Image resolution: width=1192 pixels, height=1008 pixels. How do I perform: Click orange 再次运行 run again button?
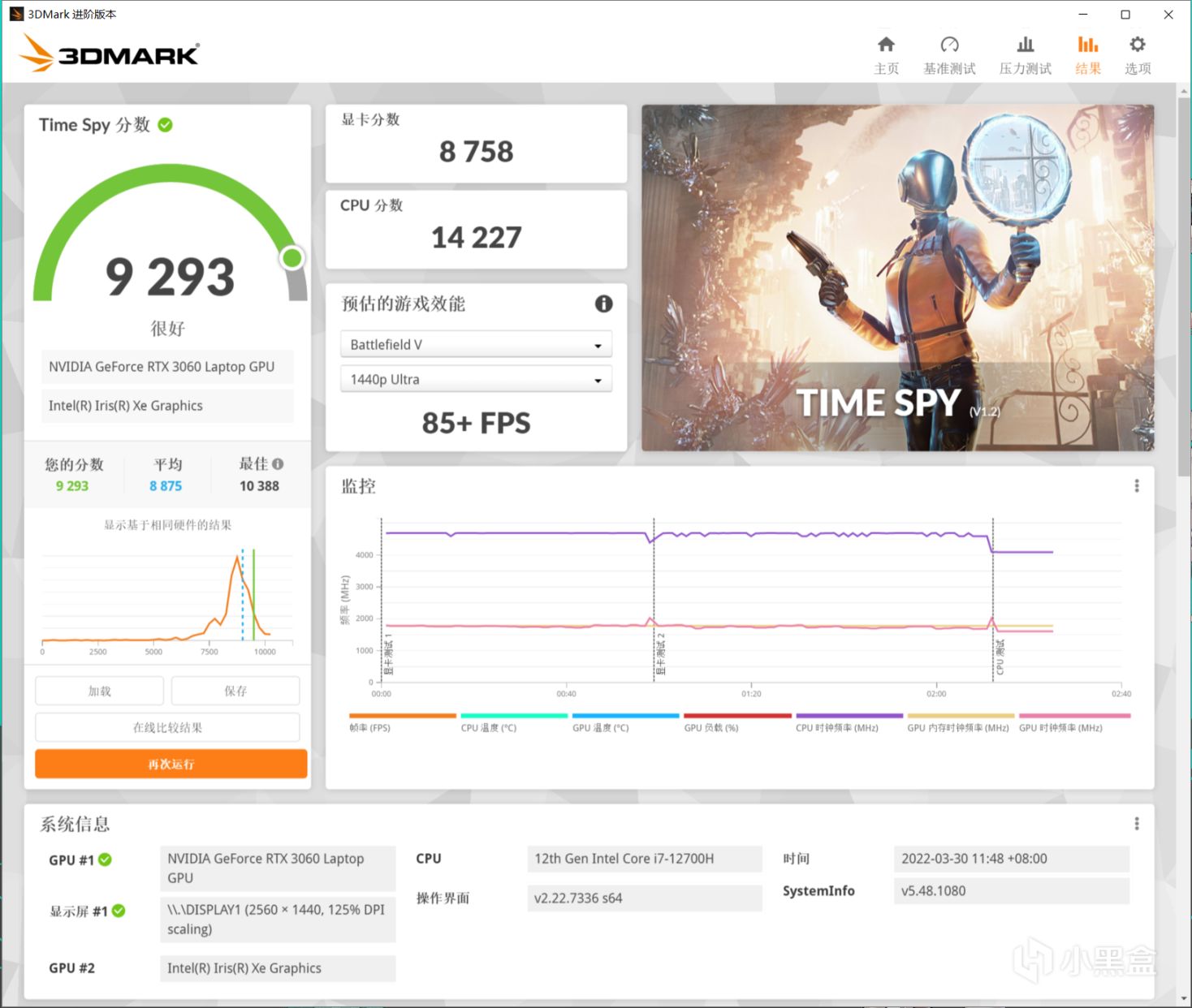pyautogui.click(x=171, y=764)
